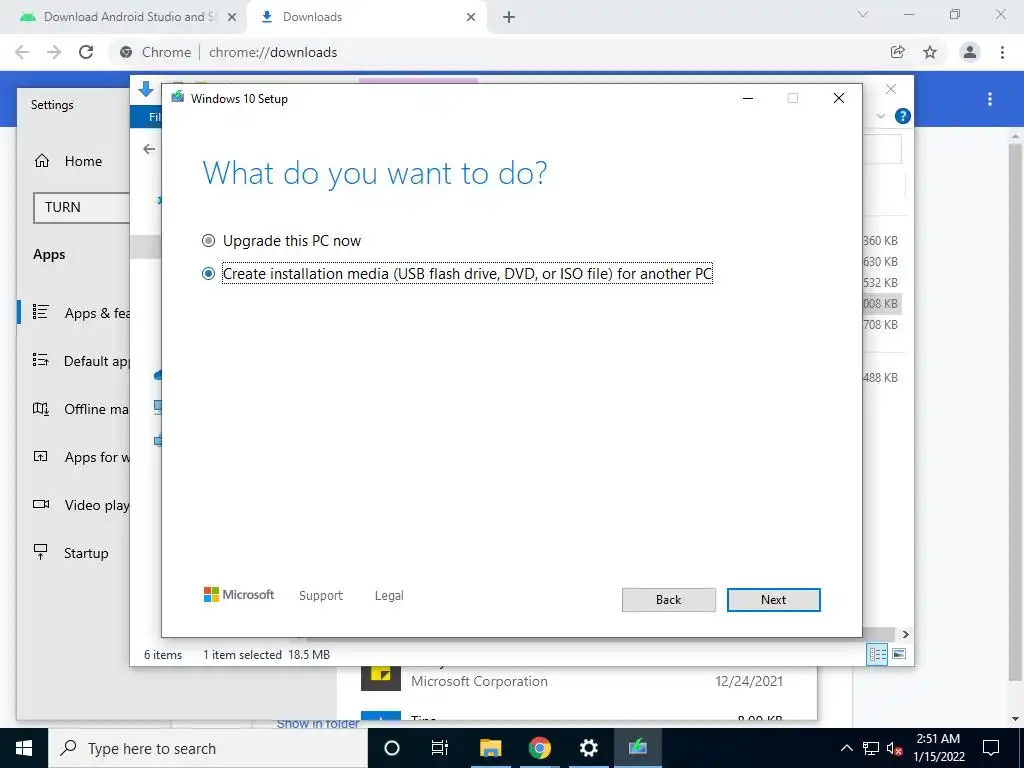Open Cortana from the taskbar
This screenshot has height=768, width=1024.
tap(391, 748)
